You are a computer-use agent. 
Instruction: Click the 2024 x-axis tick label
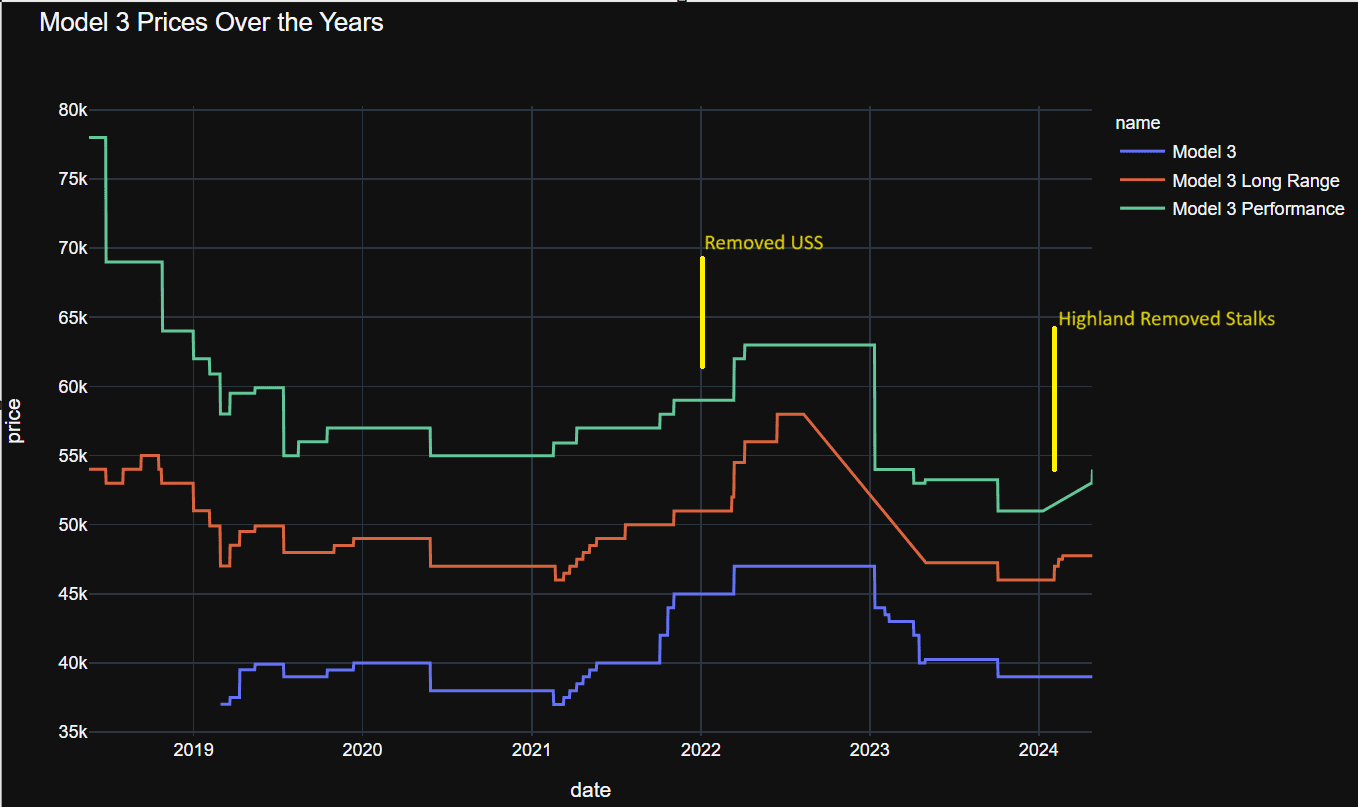point(1040,752)
